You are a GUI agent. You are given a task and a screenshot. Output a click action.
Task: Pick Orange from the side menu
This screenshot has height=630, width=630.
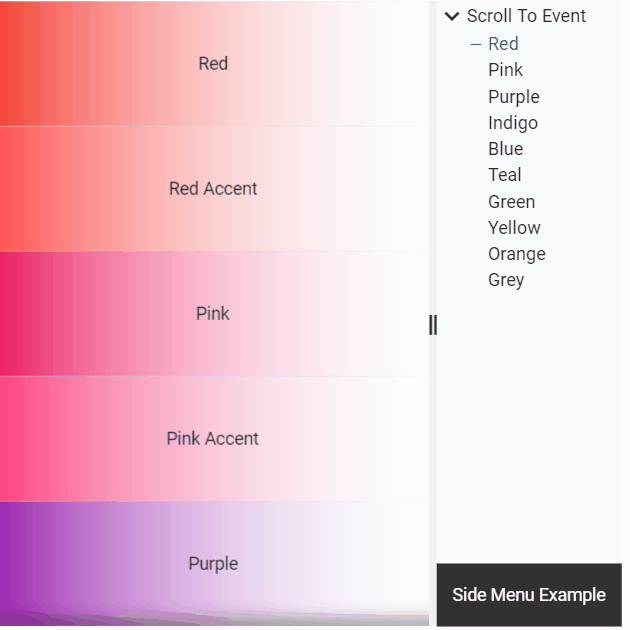516,254
